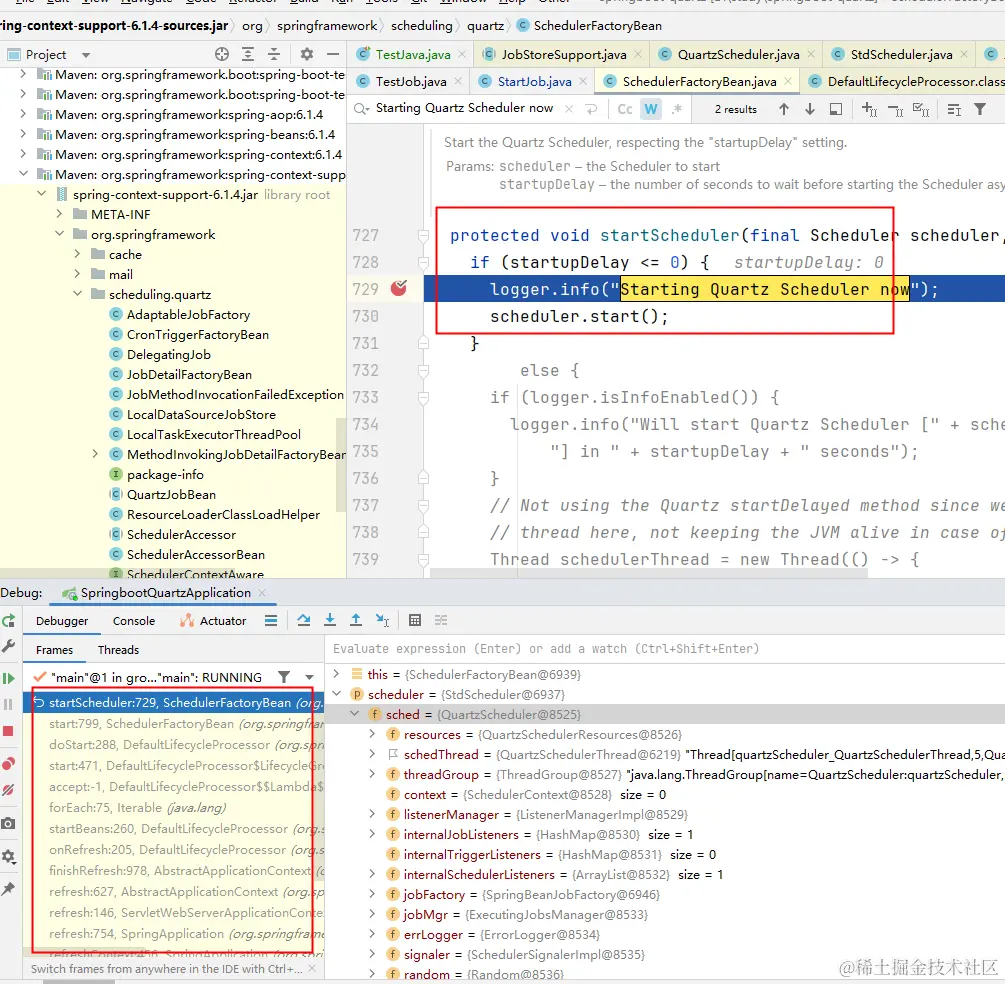1005x984 pixels.
Task: Click the Select Opened File locate icon
Action: 222,54
